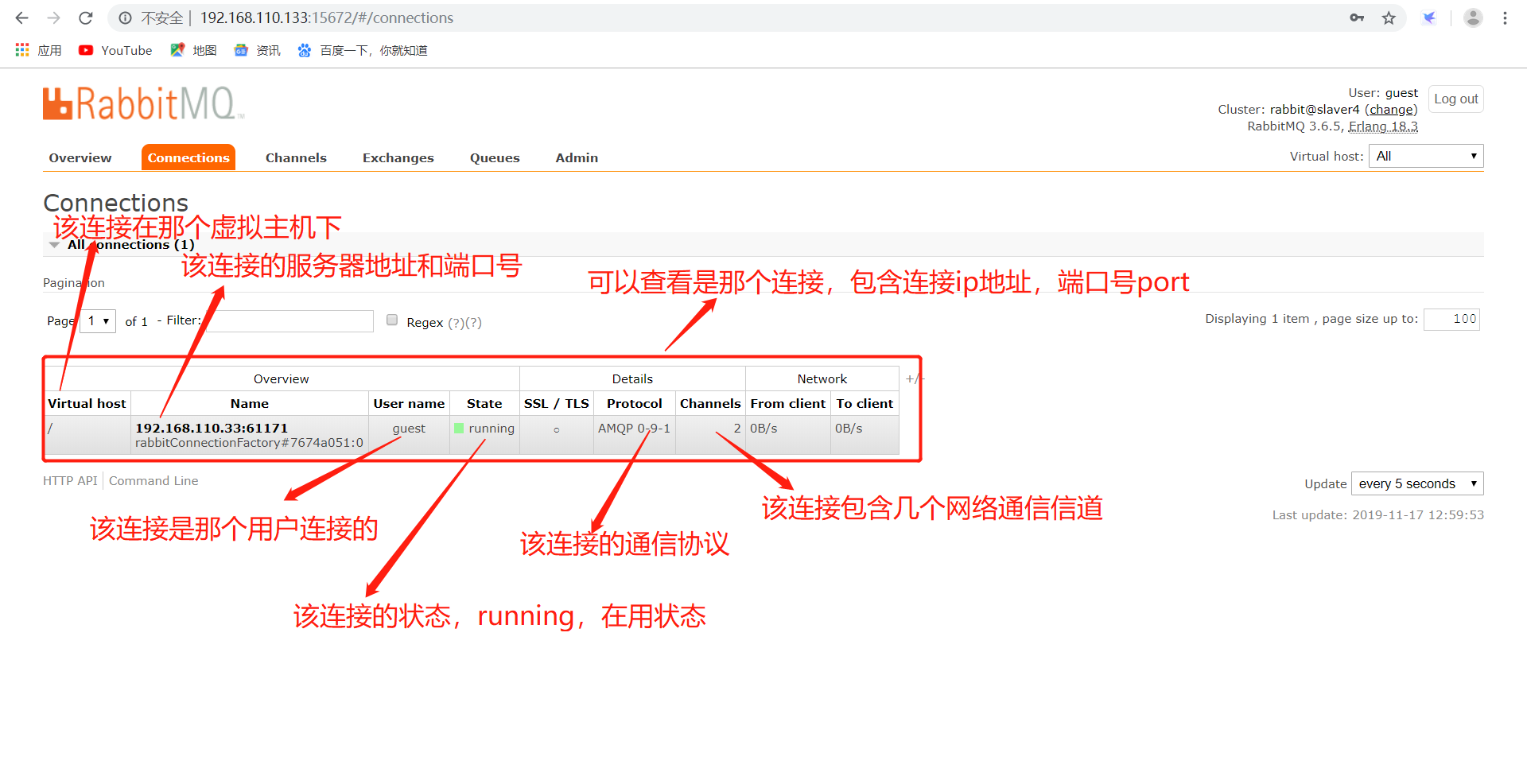
Task: Sort by User name column
Action: 409,403
